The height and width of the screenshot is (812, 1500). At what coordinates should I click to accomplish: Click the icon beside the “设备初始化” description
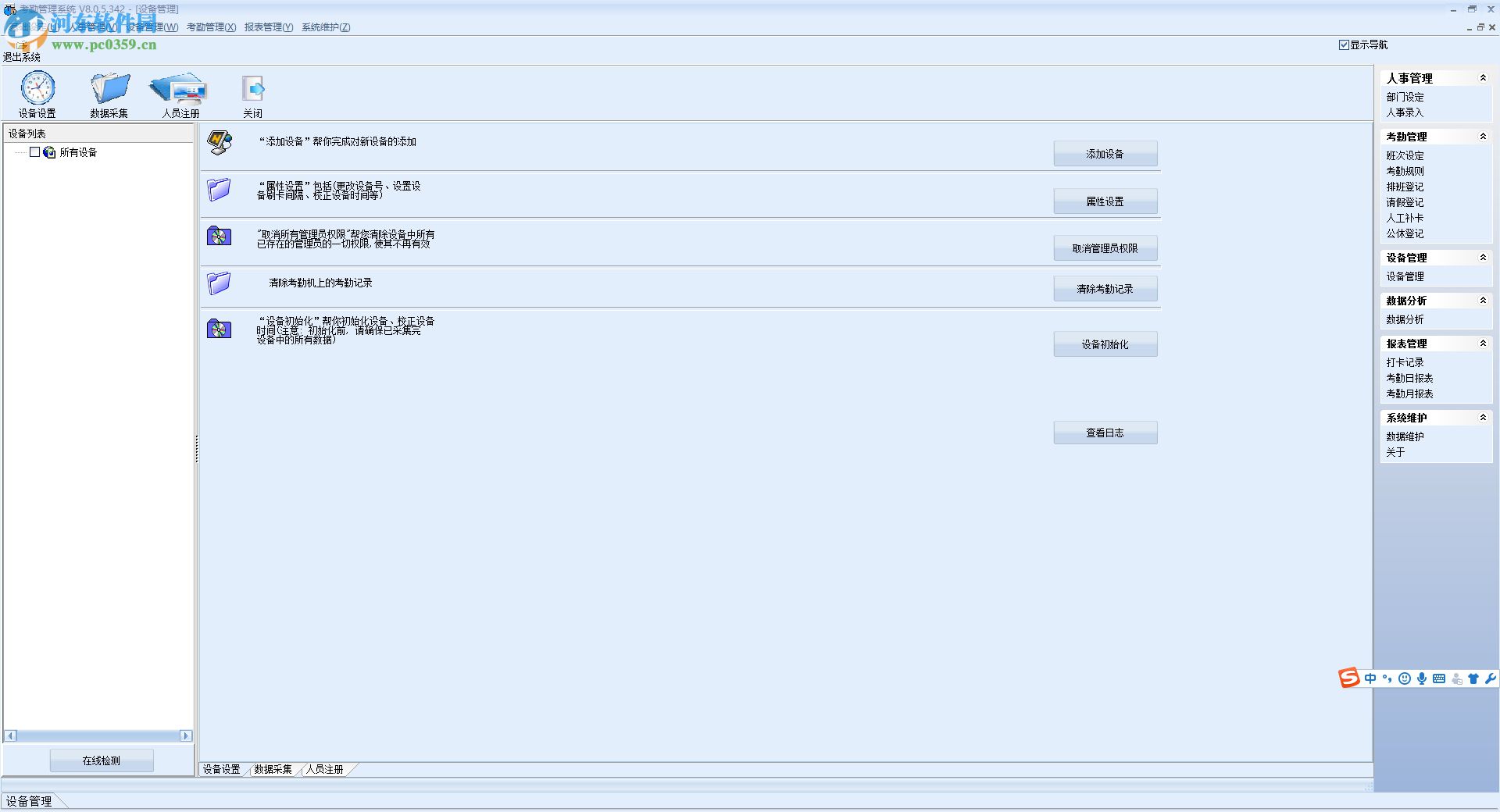pyautogui.click(x=219, y=329)
